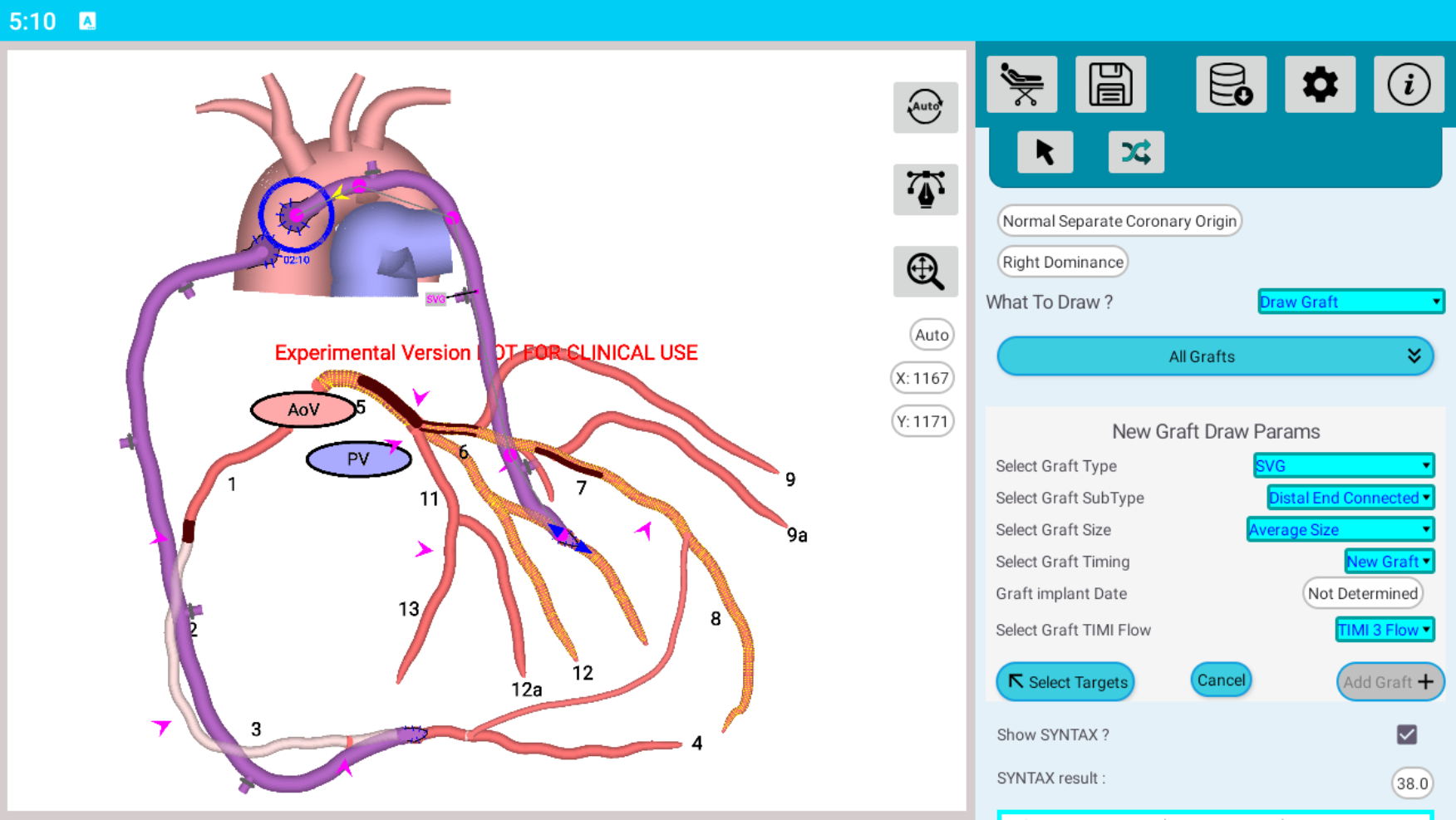Uncheck the Show SYNTAX checkbox
The image size is (1456, 820).
pos(1406,734)
